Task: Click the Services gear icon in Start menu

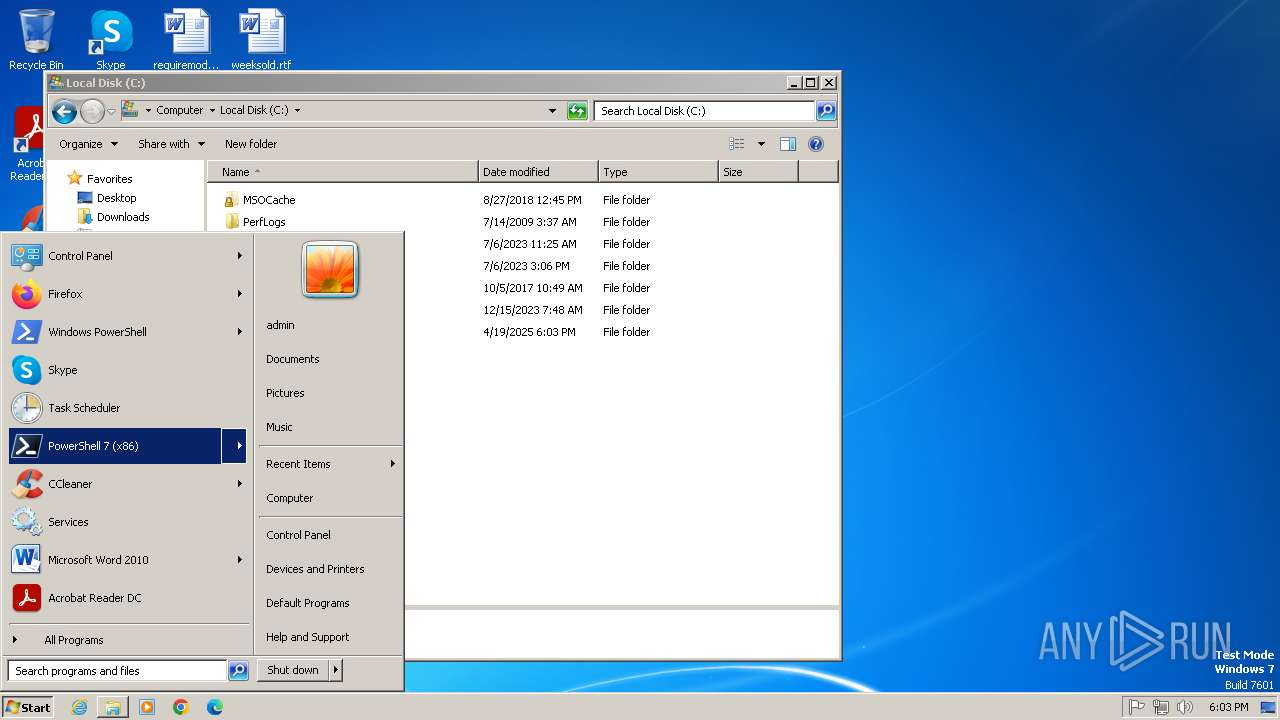Action: point(27,522)
